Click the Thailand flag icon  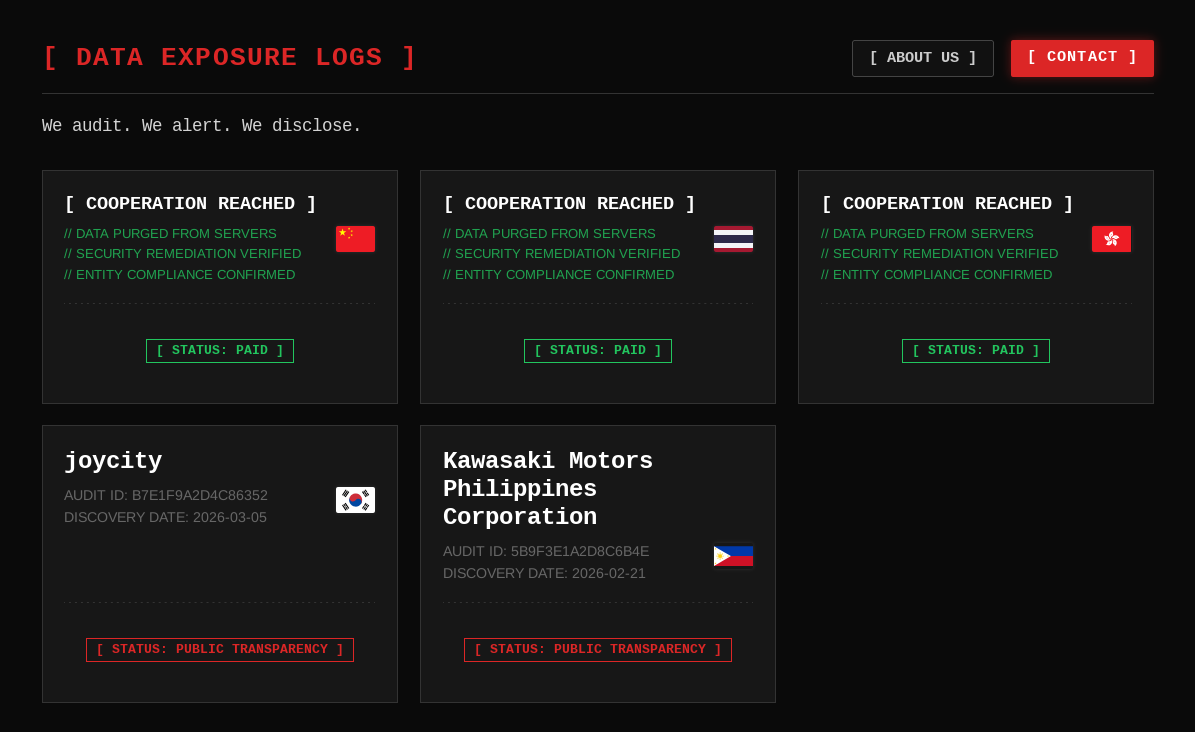click(733, 238)
